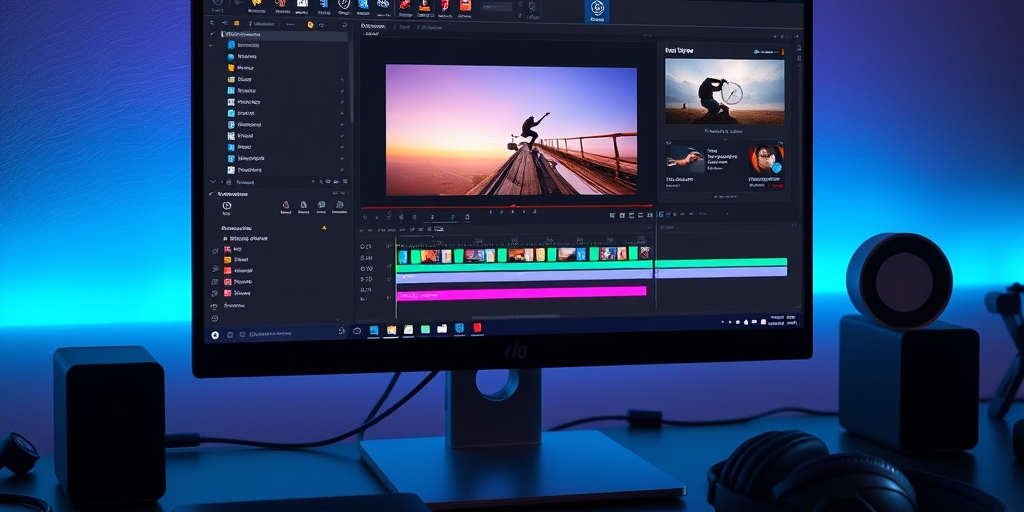
Task: Click the orange round icon in file panel toolbar
Action: point(310,25)
